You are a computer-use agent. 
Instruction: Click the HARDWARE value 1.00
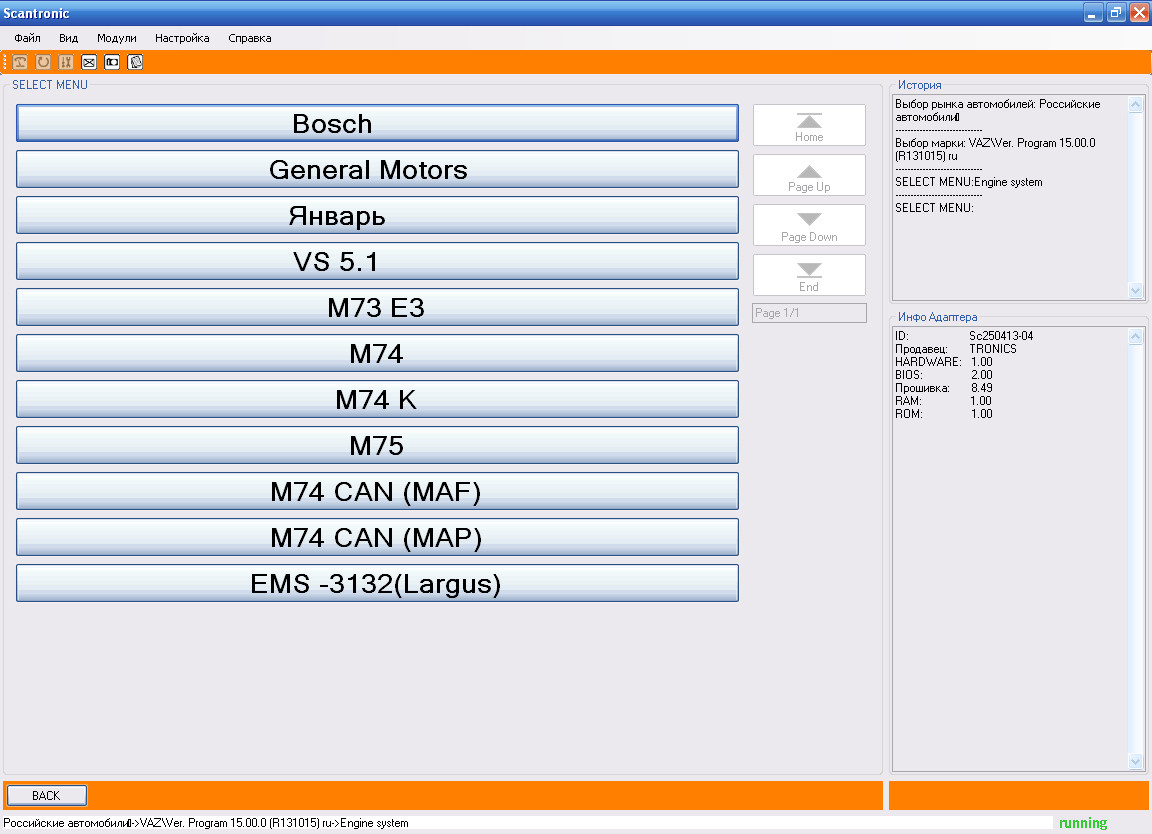(982, 362)
